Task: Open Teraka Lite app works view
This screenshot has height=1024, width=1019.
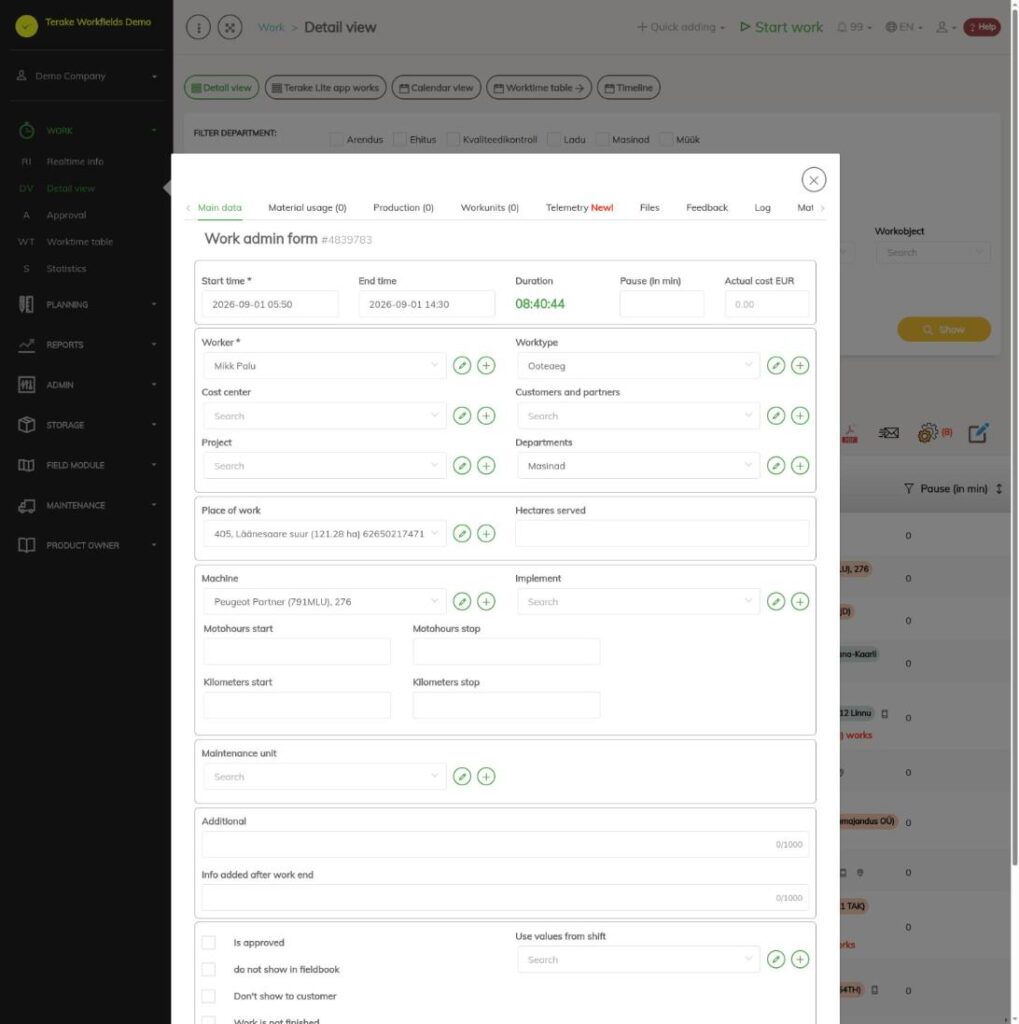Action: pyautogui.click(x=325, y=88)
